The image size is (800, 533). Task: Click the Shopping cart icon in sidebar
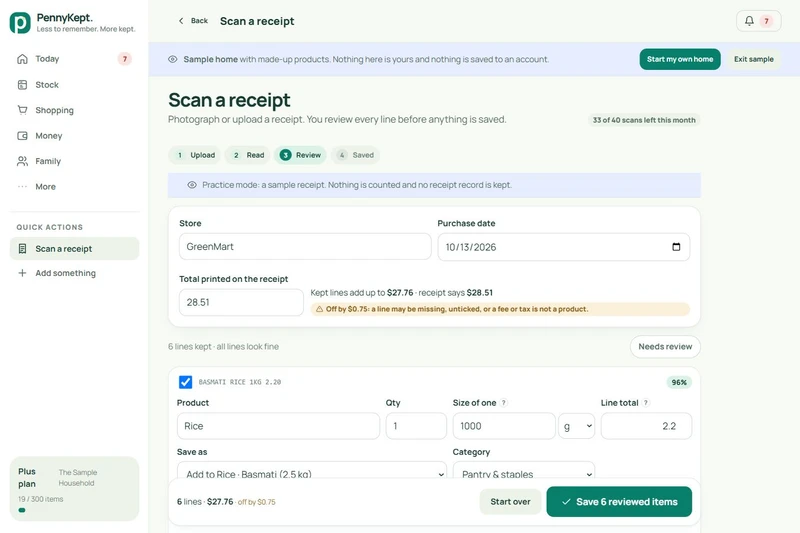(x=22, y=110)
